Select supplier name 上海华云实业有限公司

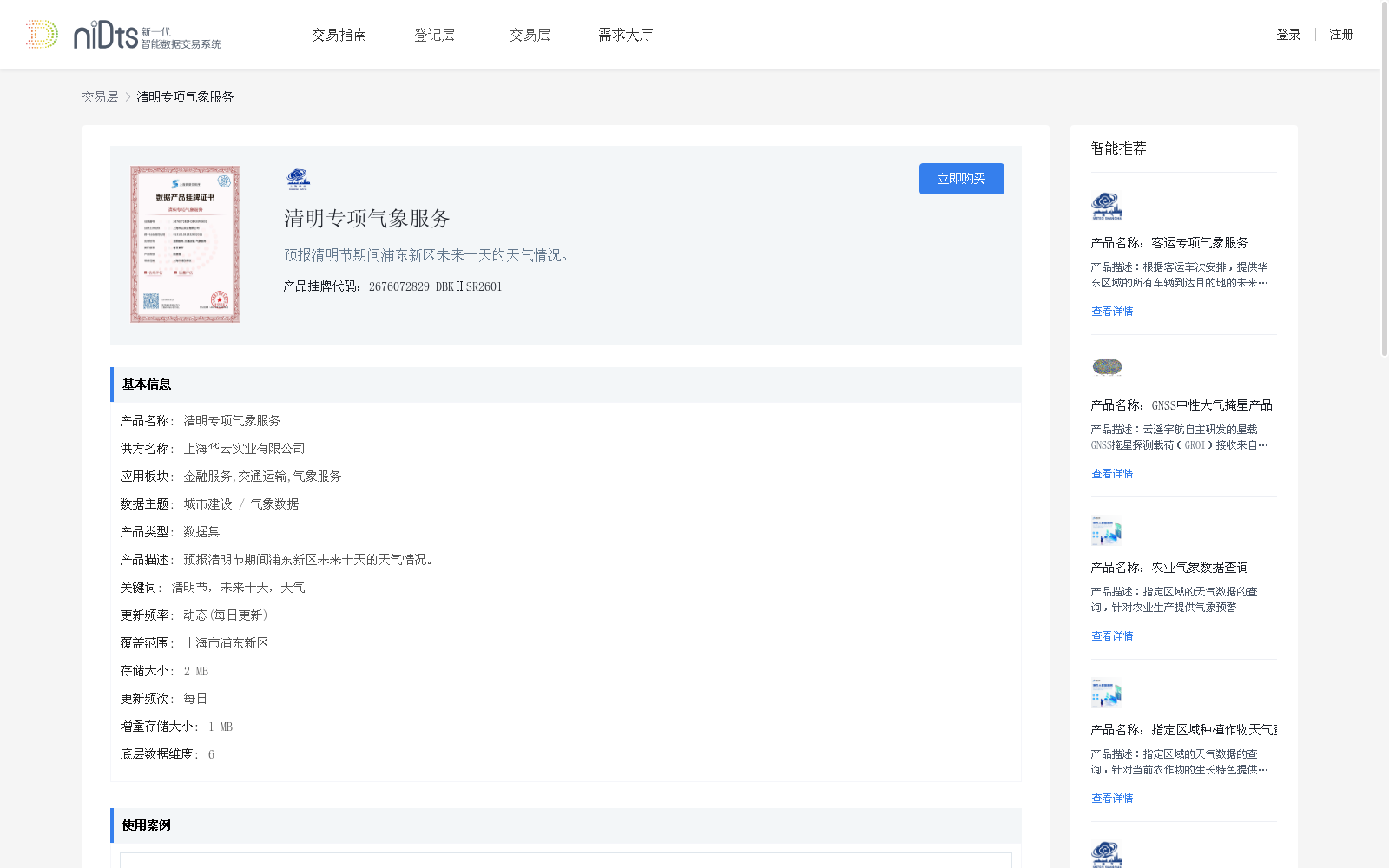pyautogui.click(x=244, y=449)
